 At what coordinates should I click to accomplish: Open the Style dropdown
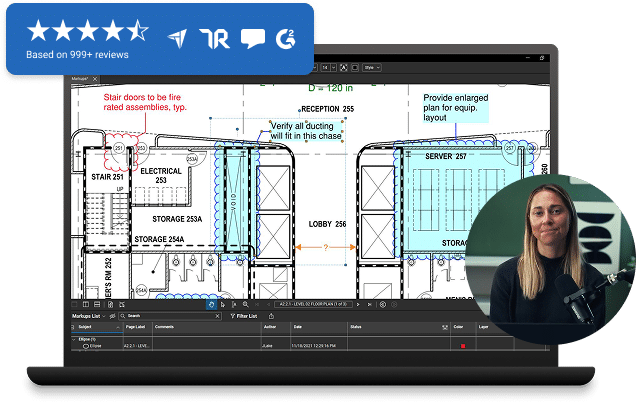(x=372, y=68)
